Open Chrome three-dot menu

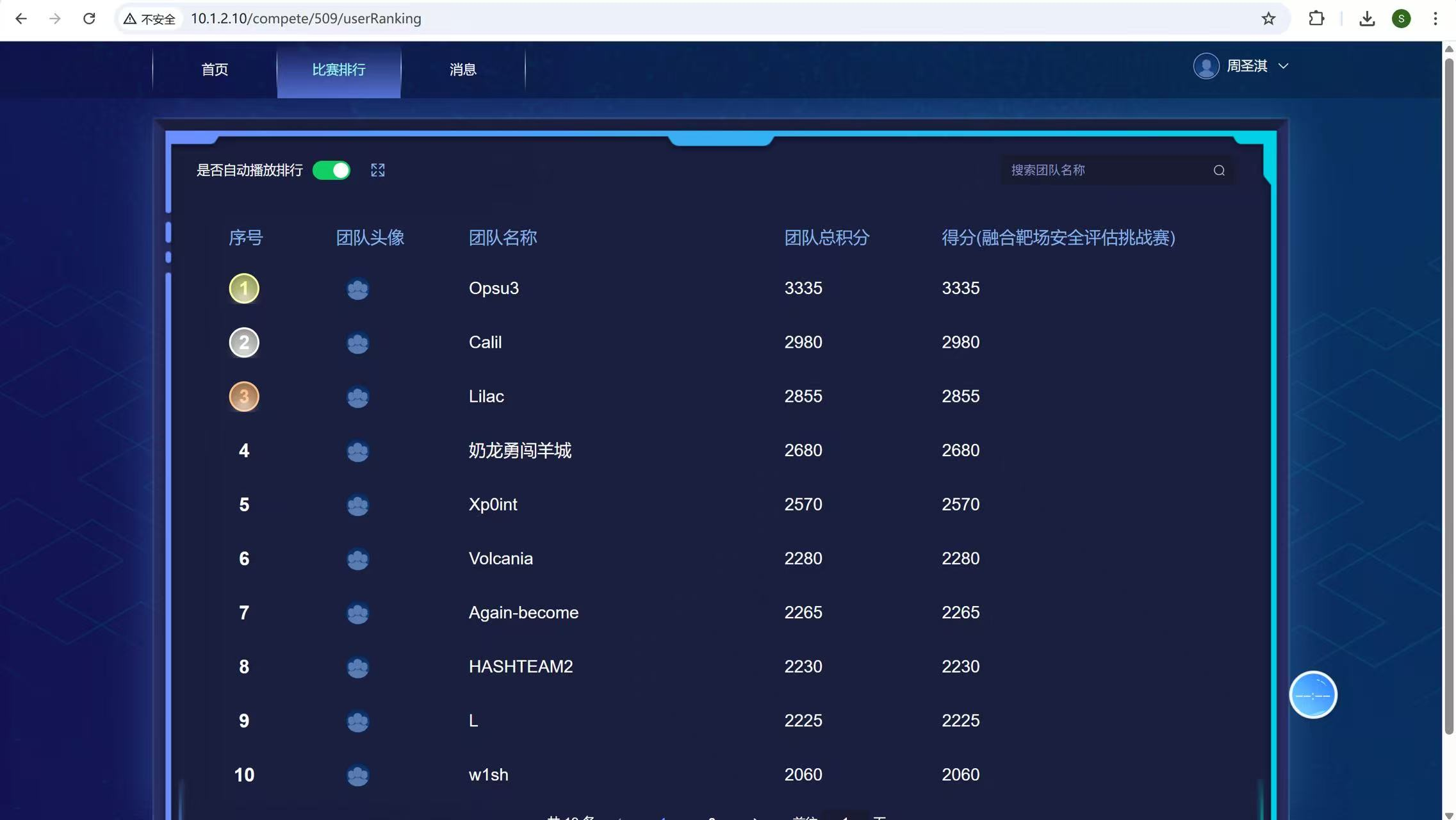pyautogui.click(x=1435, y=19)
